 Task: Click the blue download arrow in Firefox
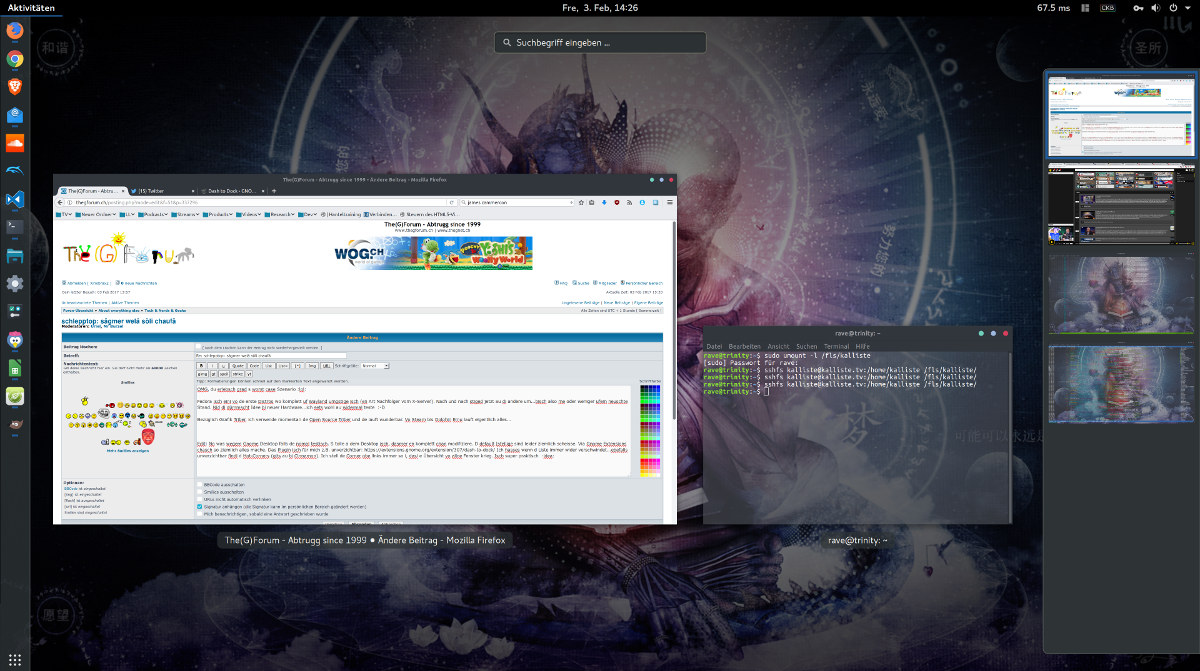pyautogui.click(x=603, y=201)
